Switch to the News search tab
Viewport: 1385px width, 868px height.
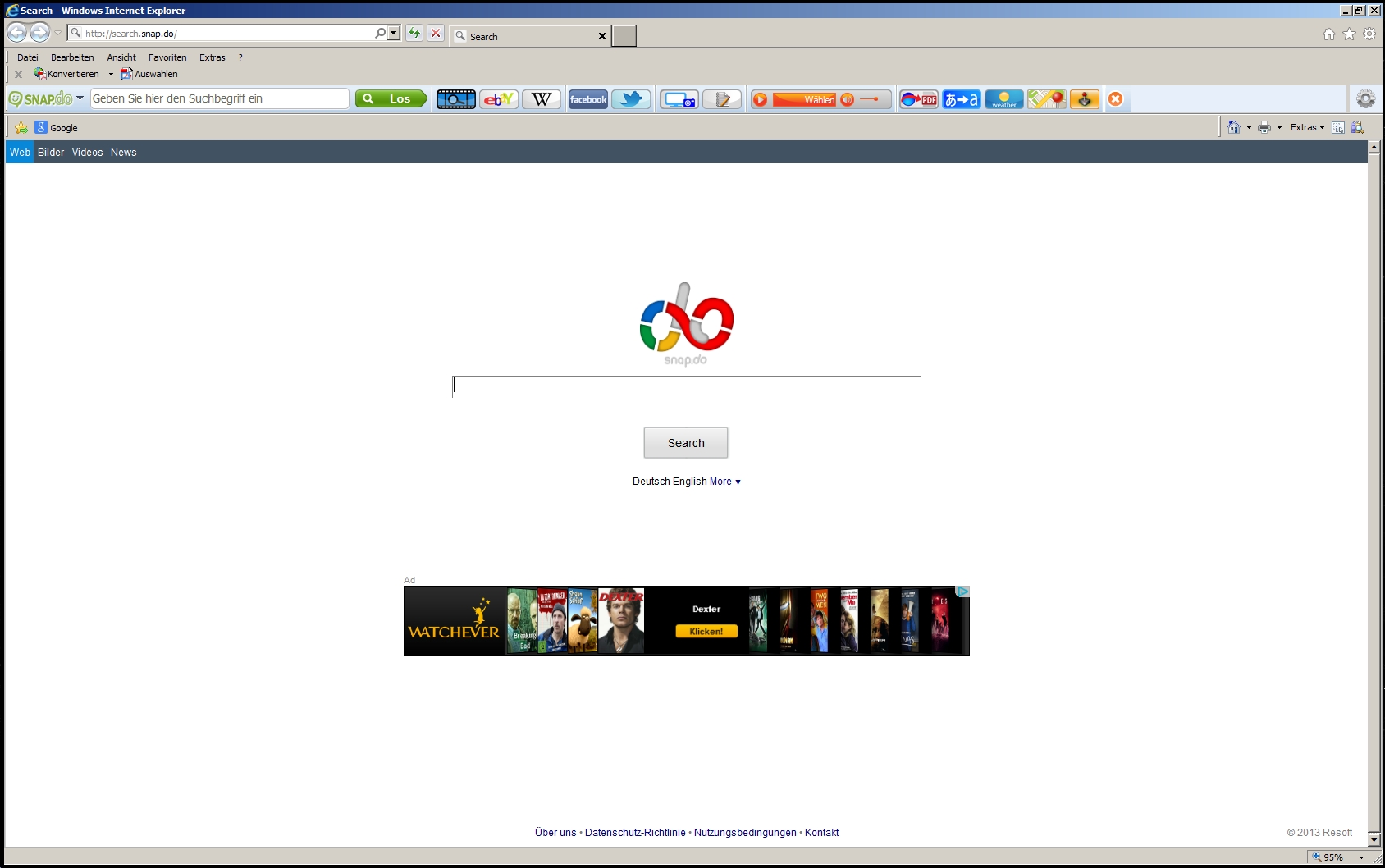pyautogui.click(x=124, y=153)
